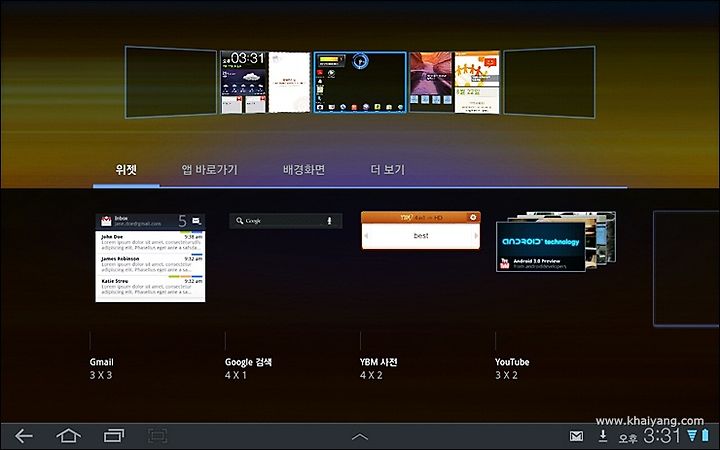Viewport: 720px width, 450px height.
Task: Open the Gmail notification icon
Action: (x=576, y=436)
